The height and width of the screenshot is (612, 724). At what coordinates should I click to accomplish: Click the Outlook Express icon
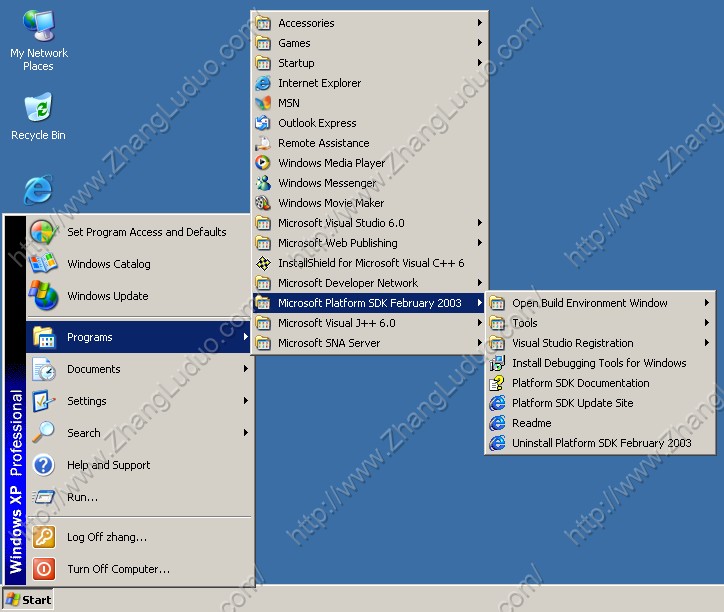[x=263, y=123]
